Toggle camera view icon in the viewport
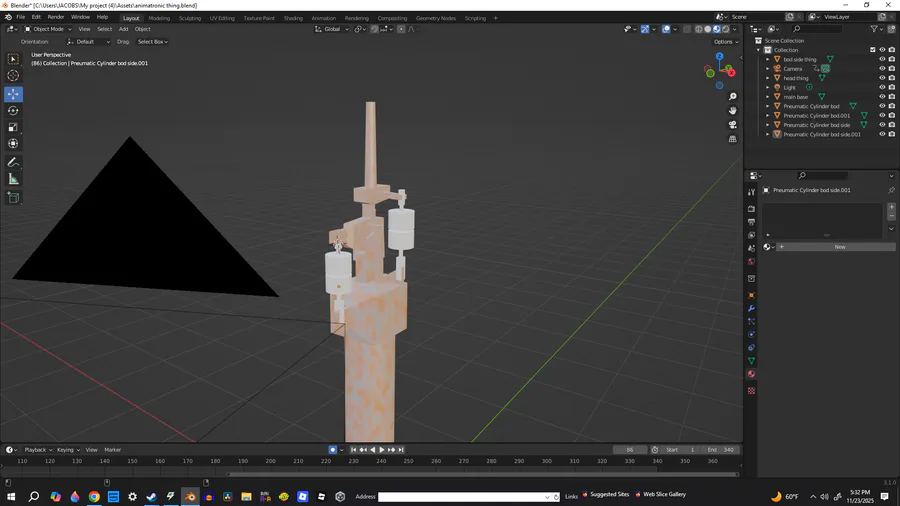900x506 pixels. pyautogui.click(x=732, y=125)
